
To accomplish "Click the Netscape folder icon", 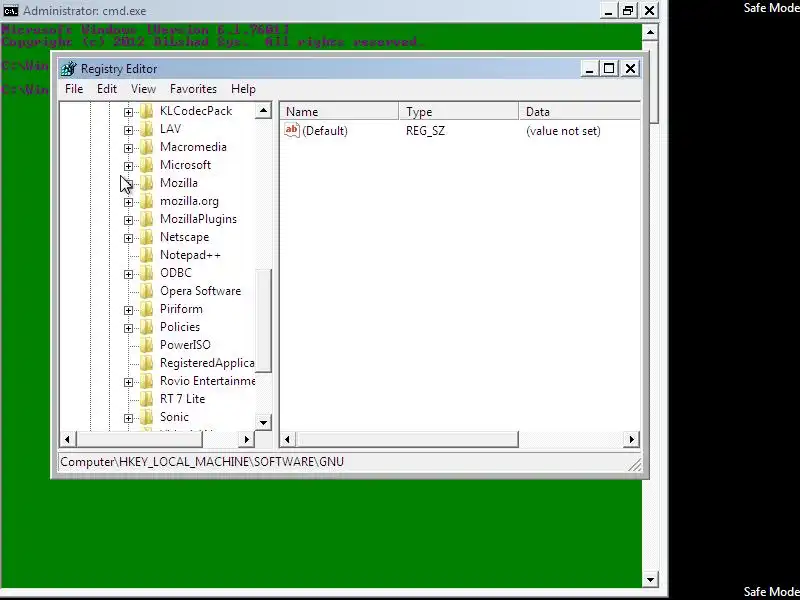I will click(146, 237).
